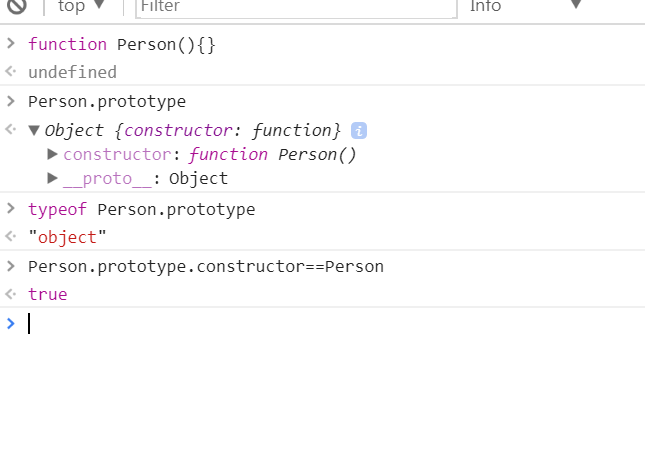The image size is (645, 453).
Task: Click the typeof Person.prototype command
Action: point(142,209)
